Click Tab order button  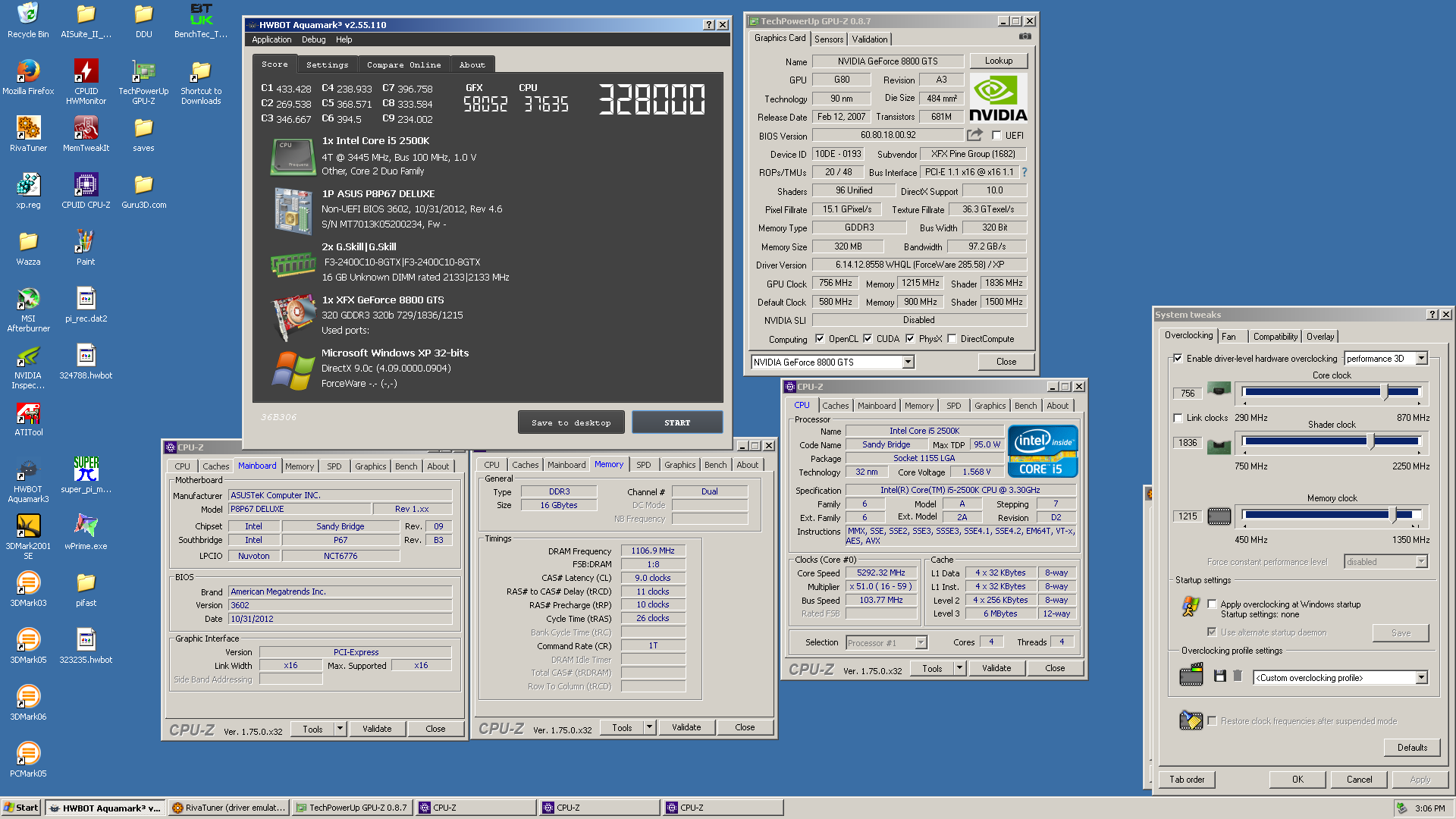coord(1187,780)
